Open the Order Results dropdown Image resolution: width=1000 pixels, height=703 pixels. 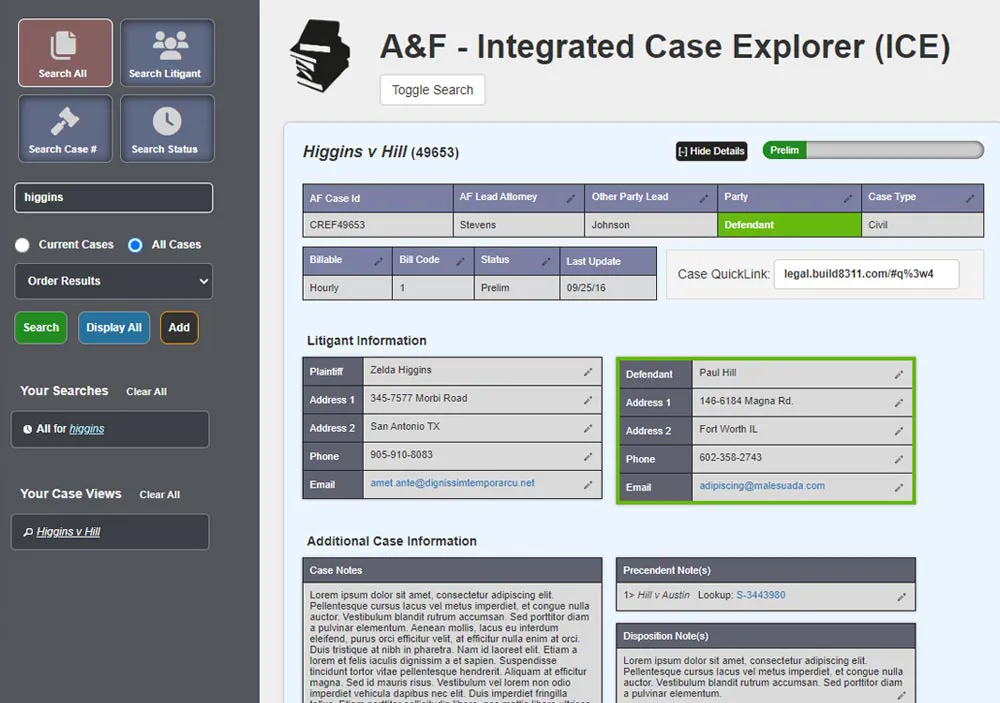[x=114, y=281]
